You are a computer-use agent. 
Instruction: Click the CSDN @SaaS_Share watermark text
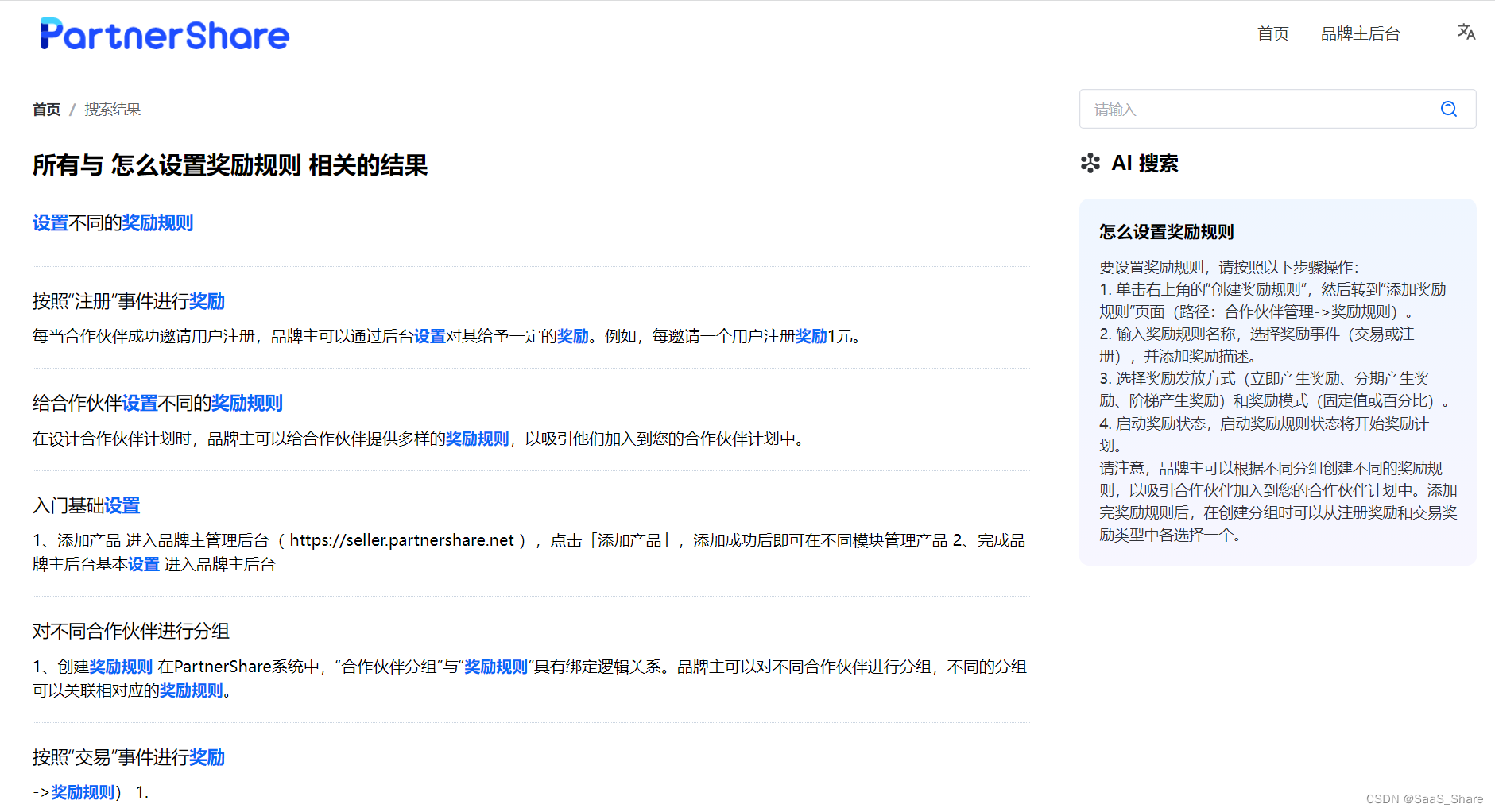(1425, 799)
